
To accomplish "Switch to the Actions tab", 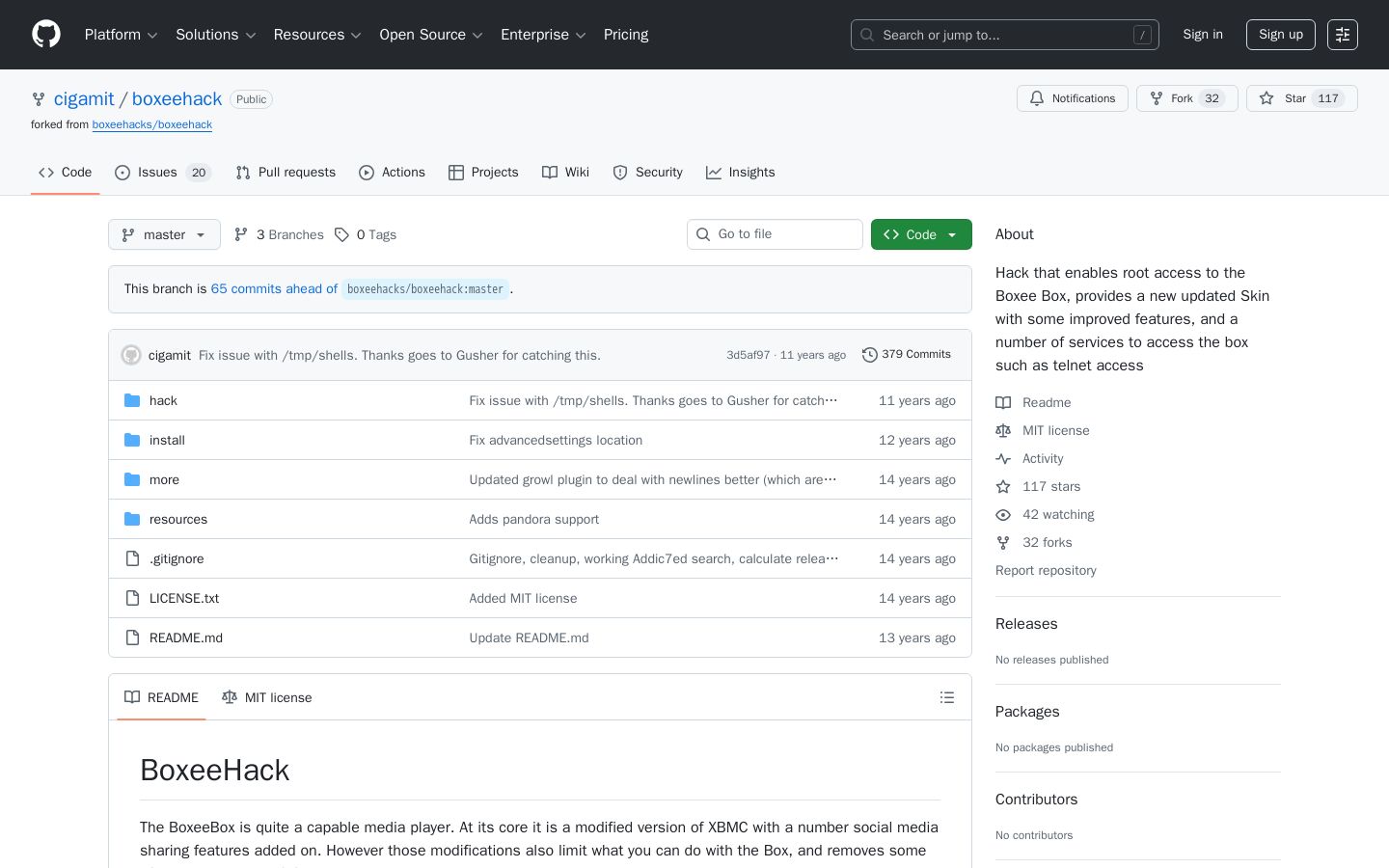I will tap(392, 173).
